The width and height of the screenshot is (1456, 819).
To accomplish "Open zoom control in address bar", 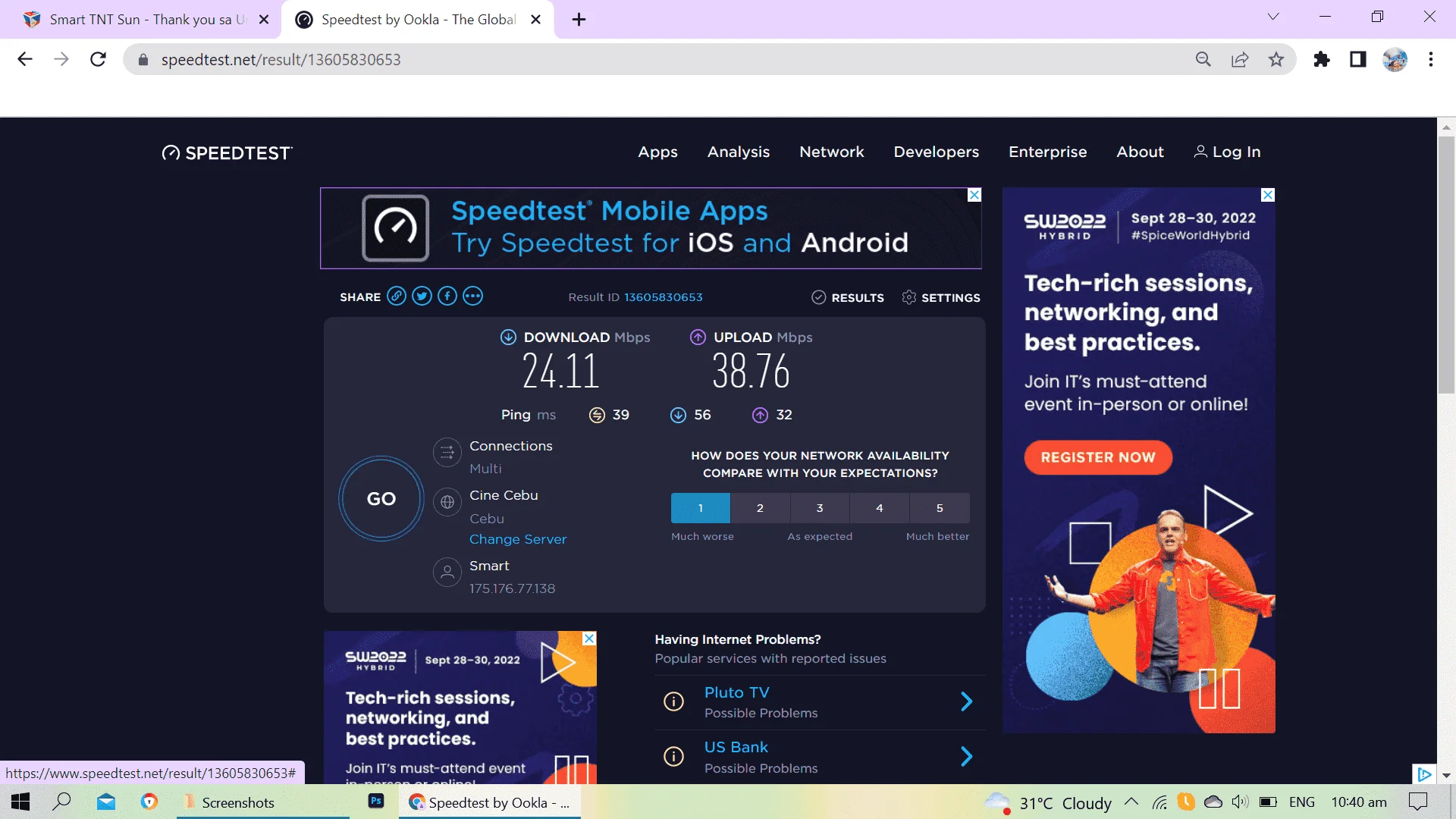I will (x=1203, y=59).
